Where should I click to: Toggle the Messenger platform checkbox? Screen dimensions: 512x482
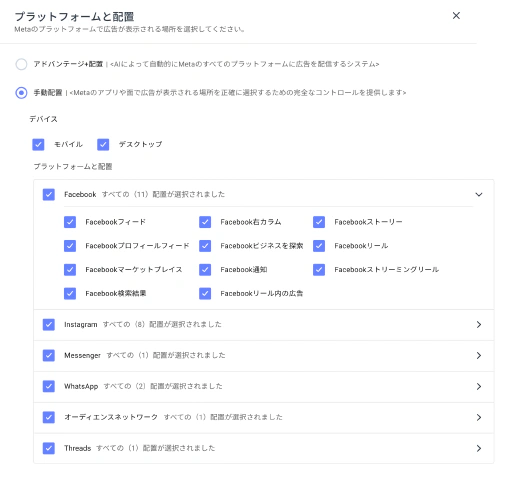tap(49, 356)
